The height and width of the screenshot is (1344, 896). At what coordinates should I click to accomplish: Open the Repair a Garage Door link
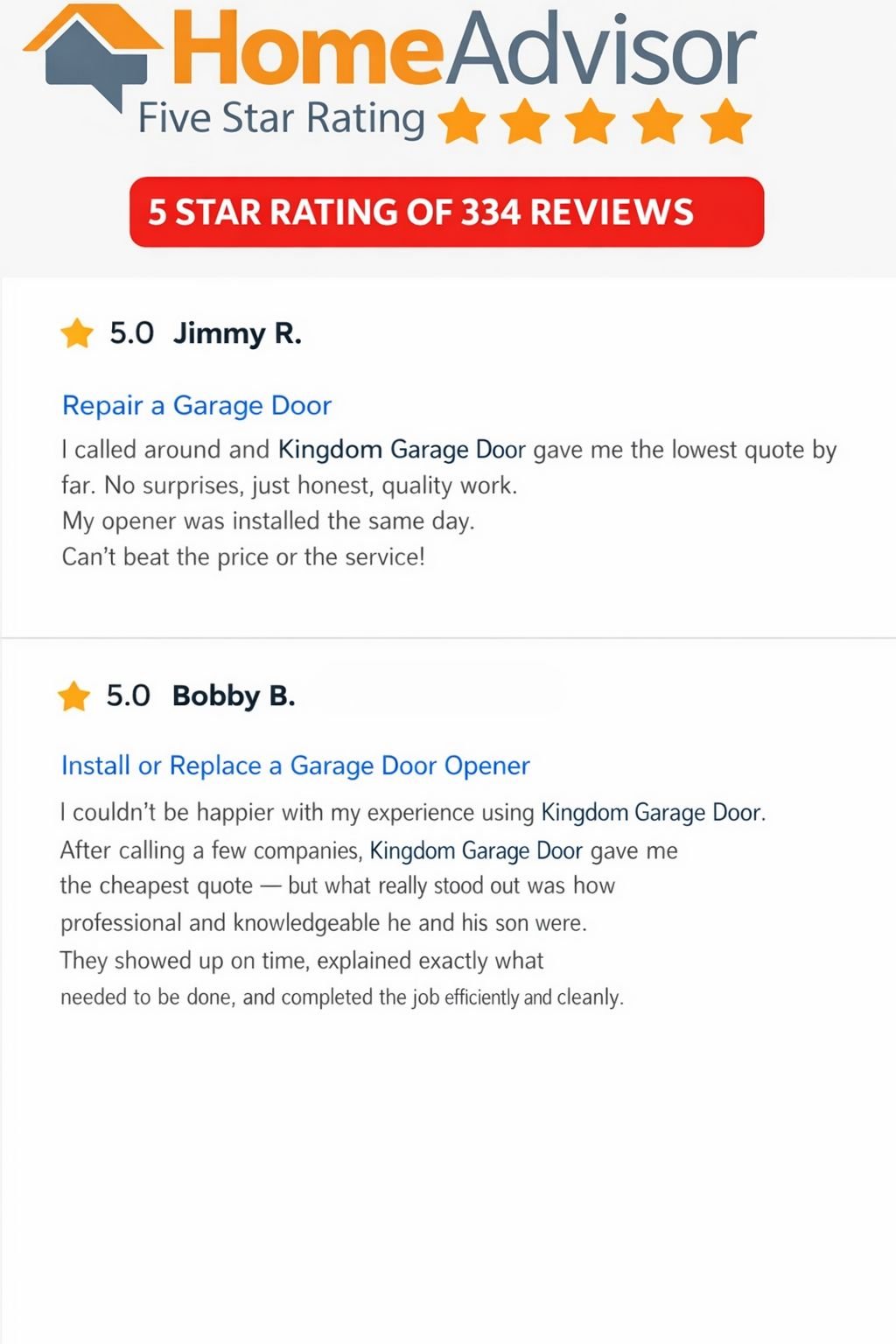coord(197,405)
